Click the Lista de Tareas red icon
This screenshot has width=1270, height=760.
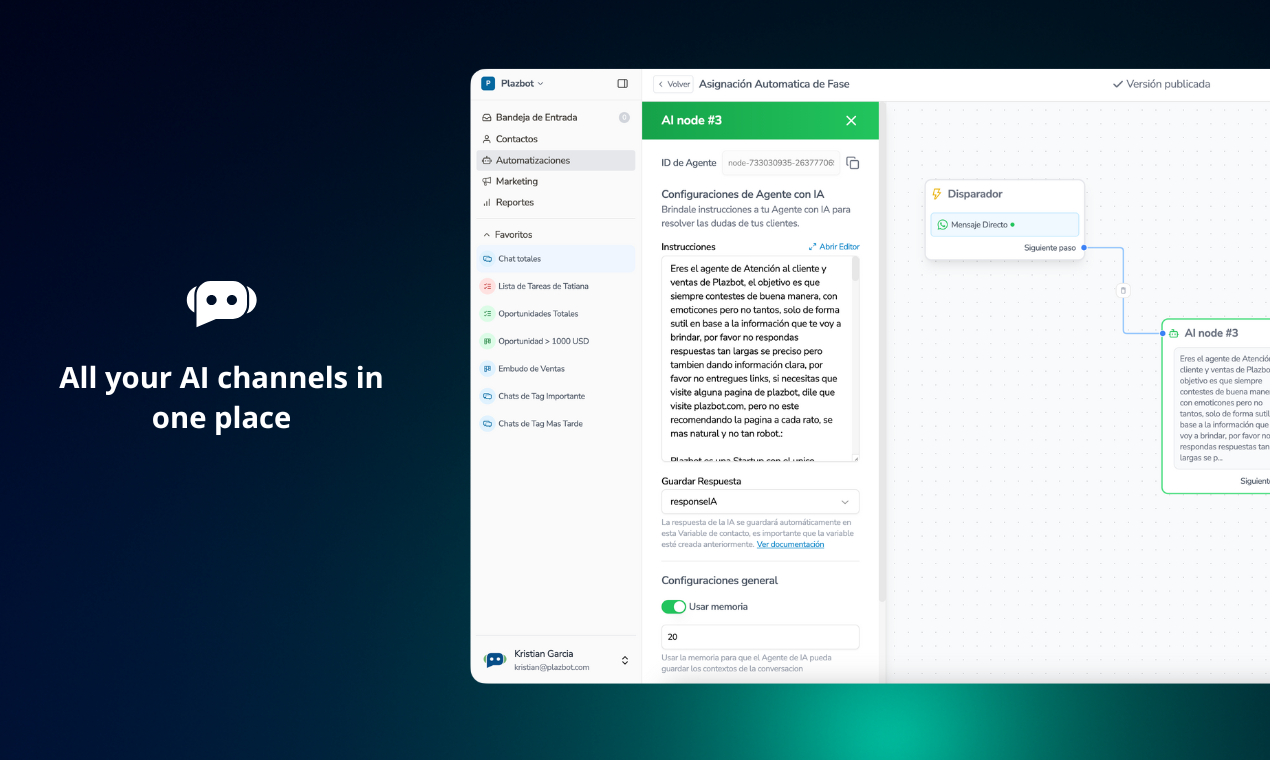click(x=487, y=286)
